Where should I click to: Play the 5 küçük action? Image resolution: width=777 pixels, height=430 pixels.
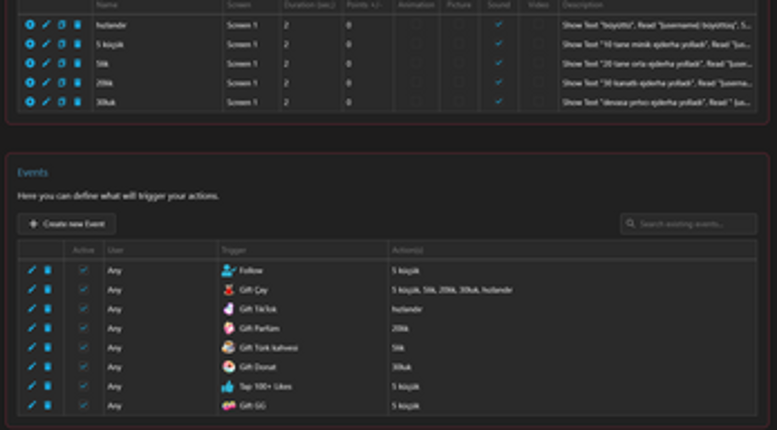[x=30, y=44]
